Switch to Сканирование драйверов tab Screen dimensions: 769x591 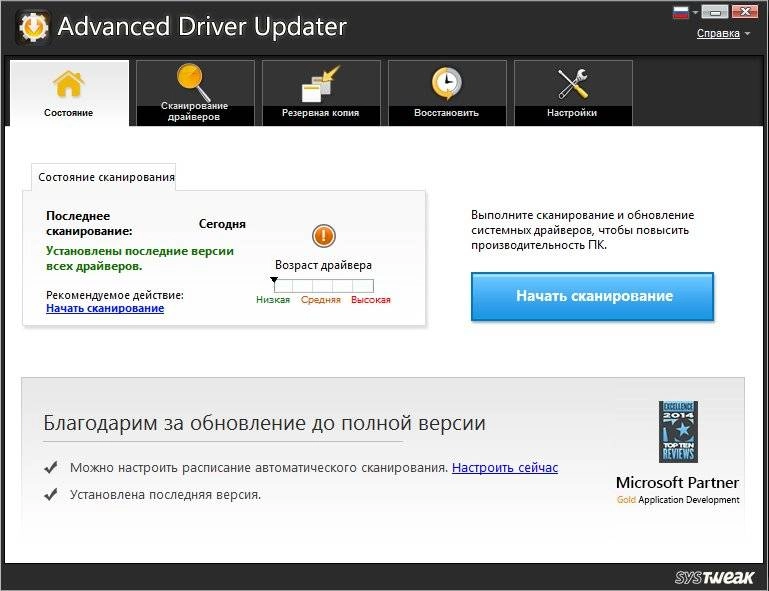point(195,93)
